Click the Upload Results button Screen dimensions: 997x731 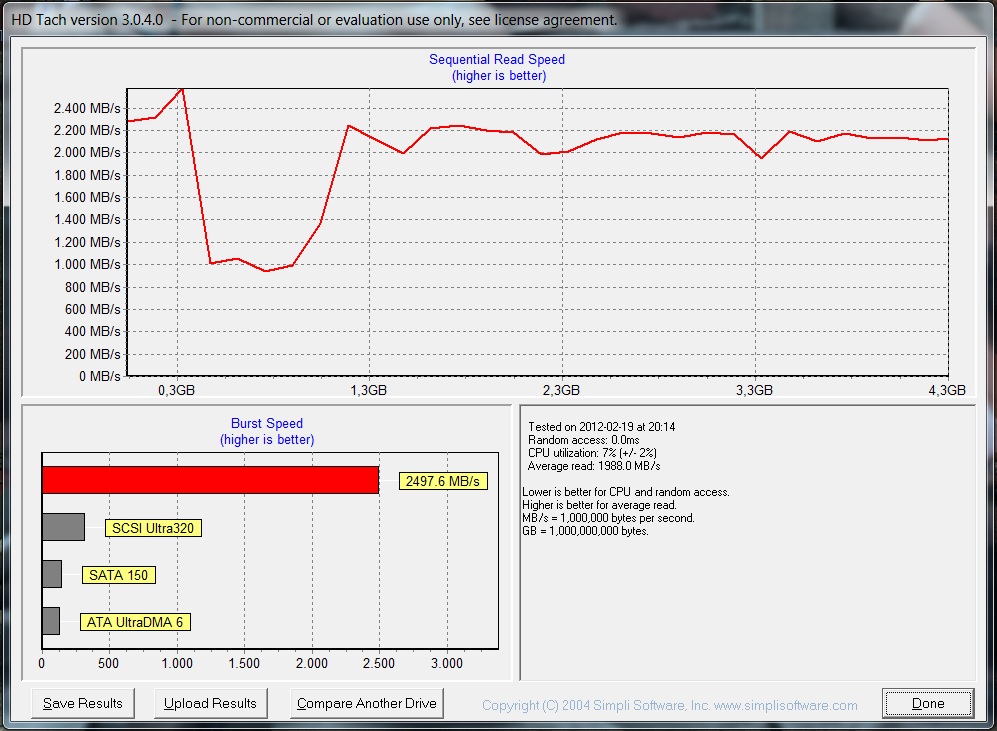pyautogui.click(x=210, y=703)
